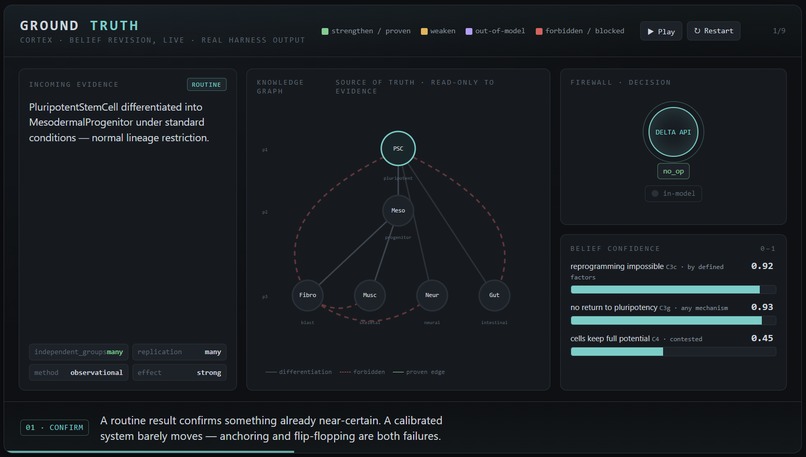Screen dimensions: 806x457
Task: Click the CORTEX · BELIEF REVISION subtitle
Action: coord(162,40)
